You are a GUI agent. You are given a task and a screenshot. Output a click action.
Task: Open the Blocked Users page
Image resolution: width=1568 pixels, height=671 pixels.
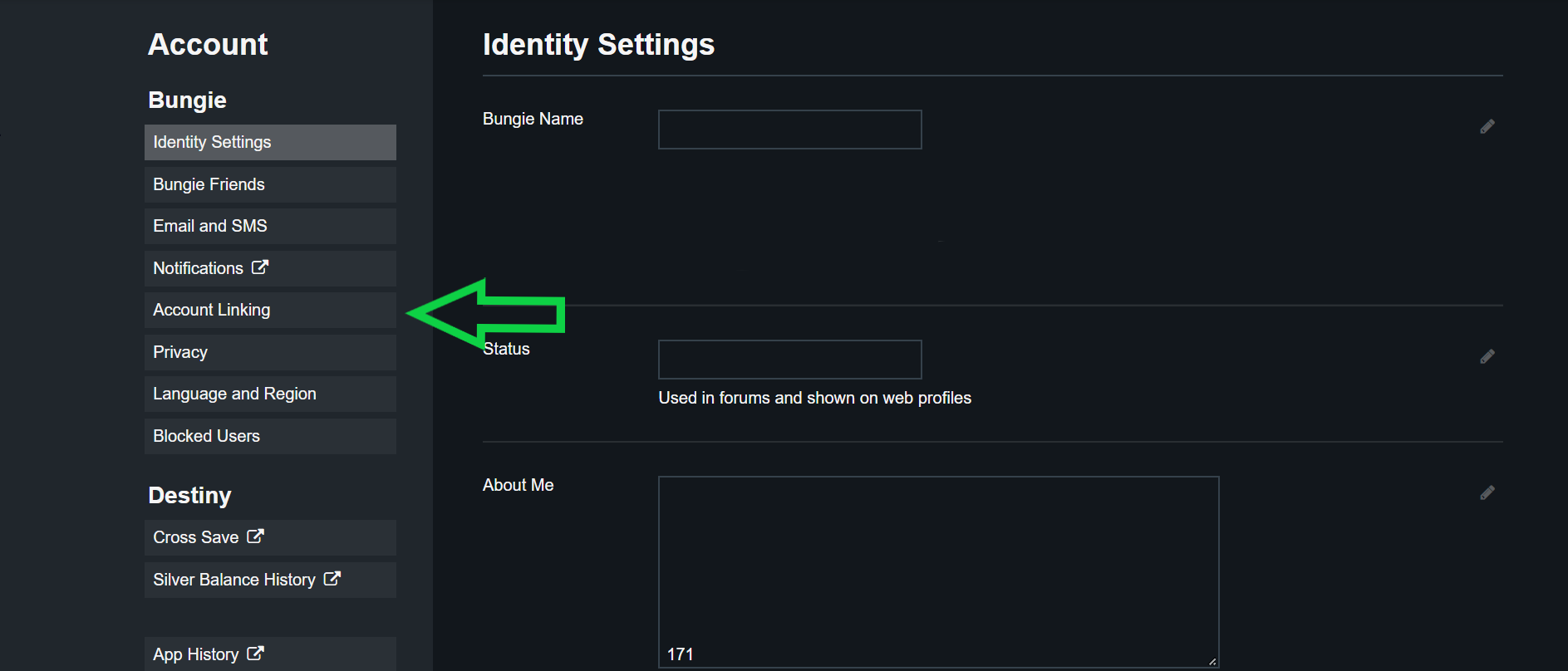[x=269, y=436]
